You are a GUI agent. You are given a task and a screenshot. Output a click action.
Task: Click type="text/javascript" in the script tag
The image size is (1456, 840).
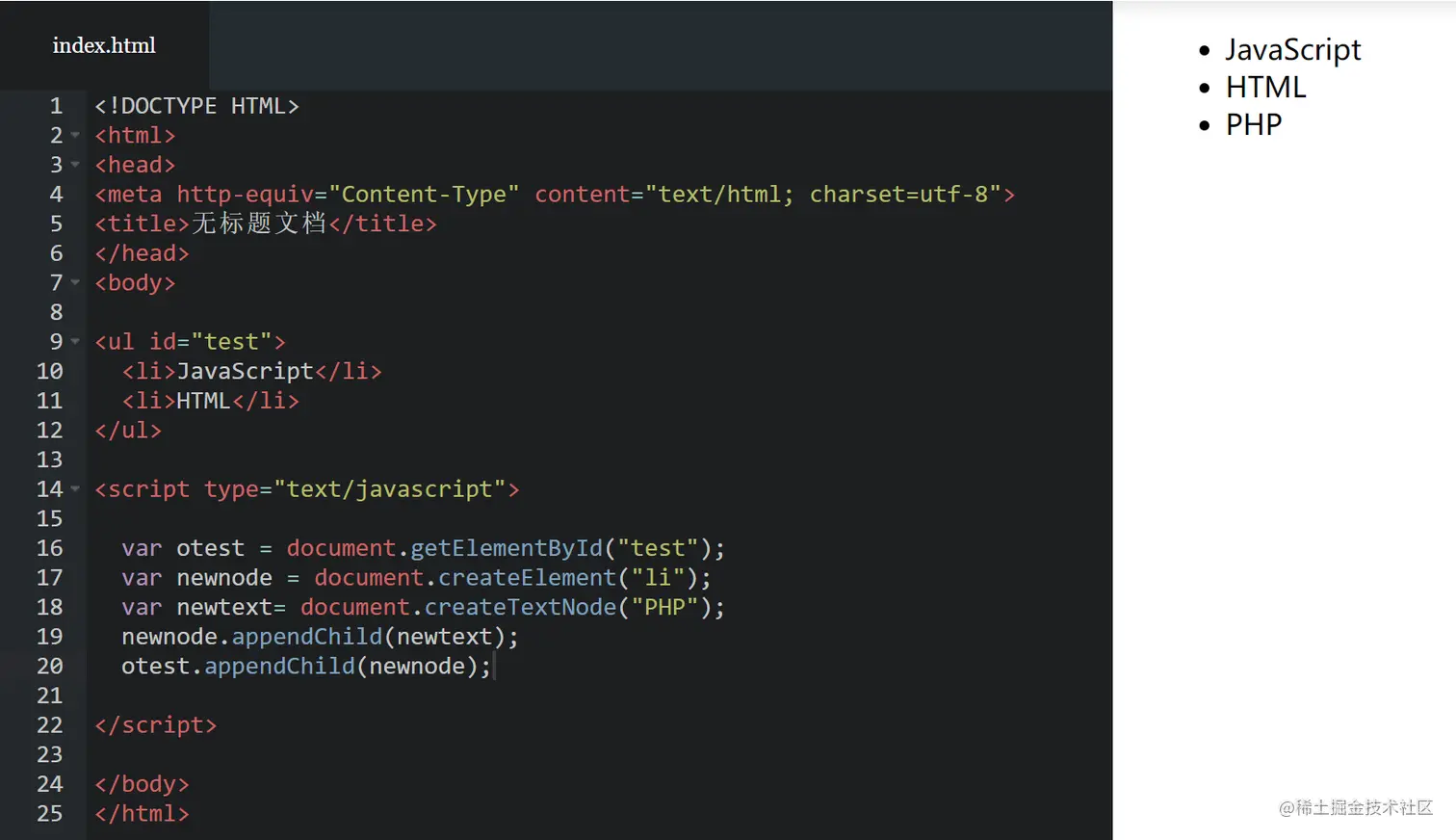[355, 489]
